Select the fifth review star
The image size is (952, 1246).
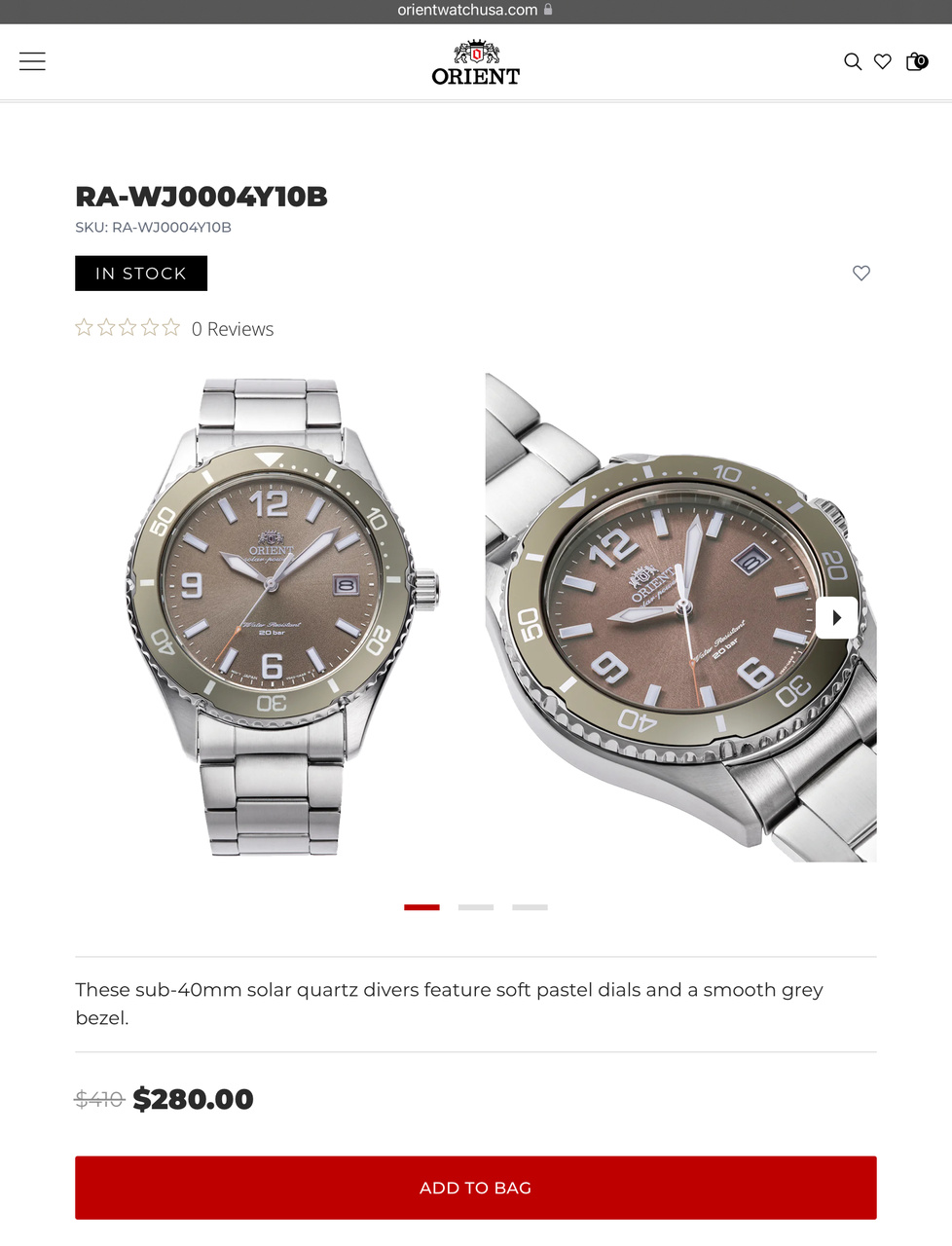pos(171,328)
